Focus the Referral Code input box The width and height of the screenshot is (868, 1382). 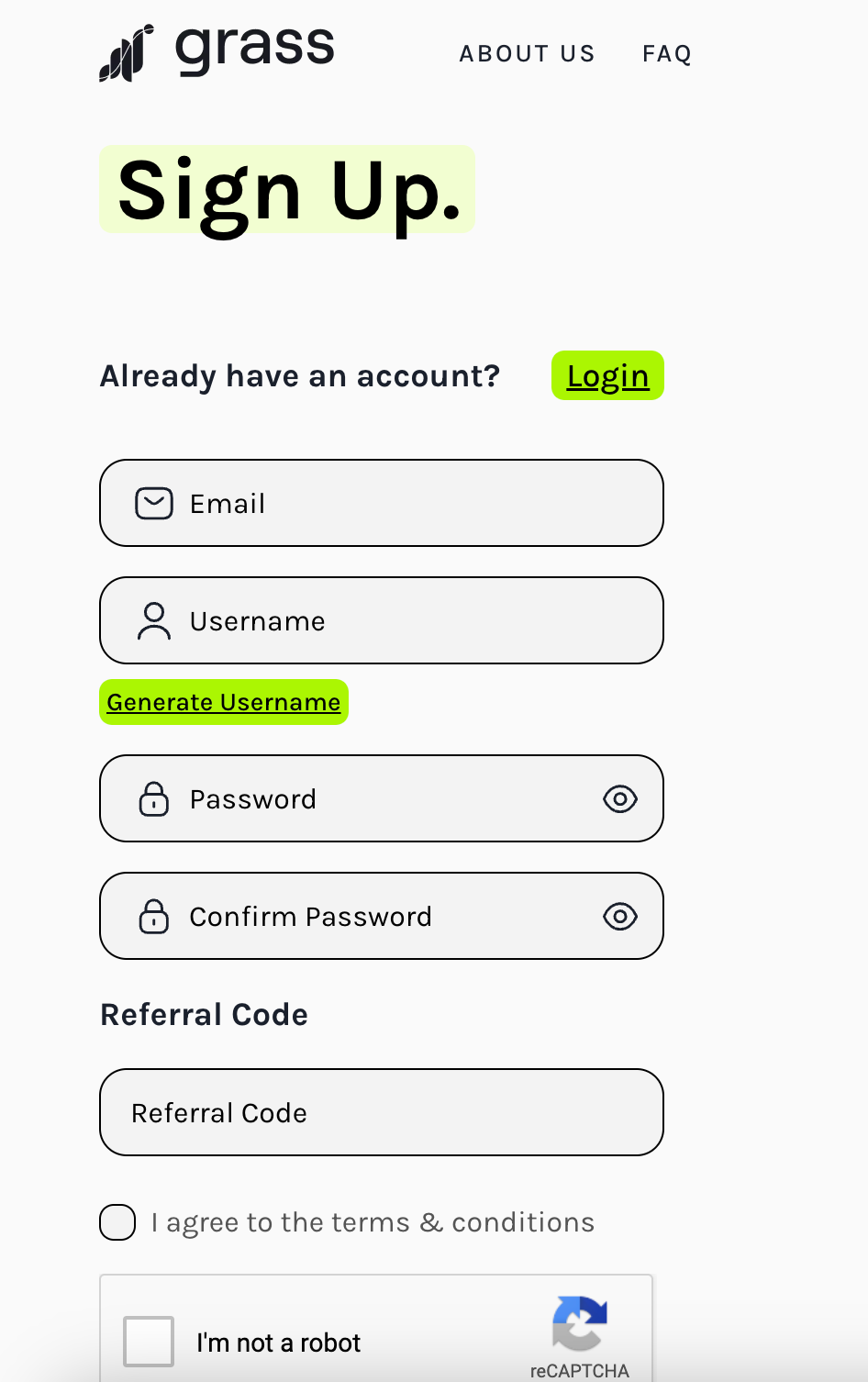pyautogui.click(x=382, y=1112)
